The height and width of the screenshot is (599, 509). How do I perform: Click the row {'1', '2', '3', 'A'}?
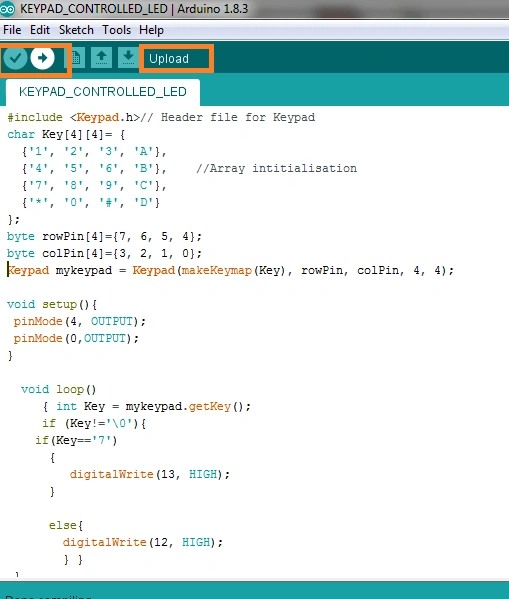94,152
